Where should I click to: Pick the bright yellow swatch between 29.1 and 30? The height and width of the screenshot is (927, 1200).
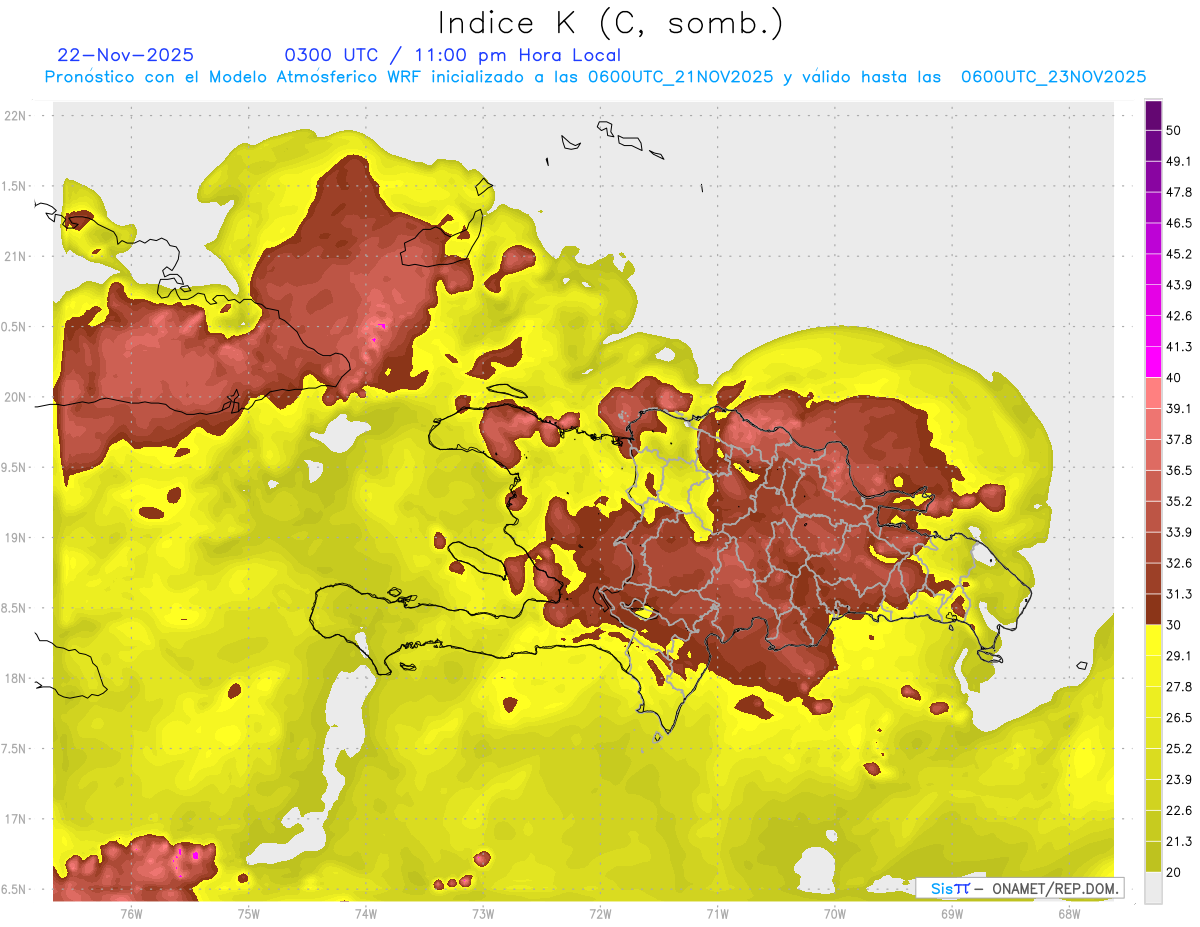[1153, 640]
